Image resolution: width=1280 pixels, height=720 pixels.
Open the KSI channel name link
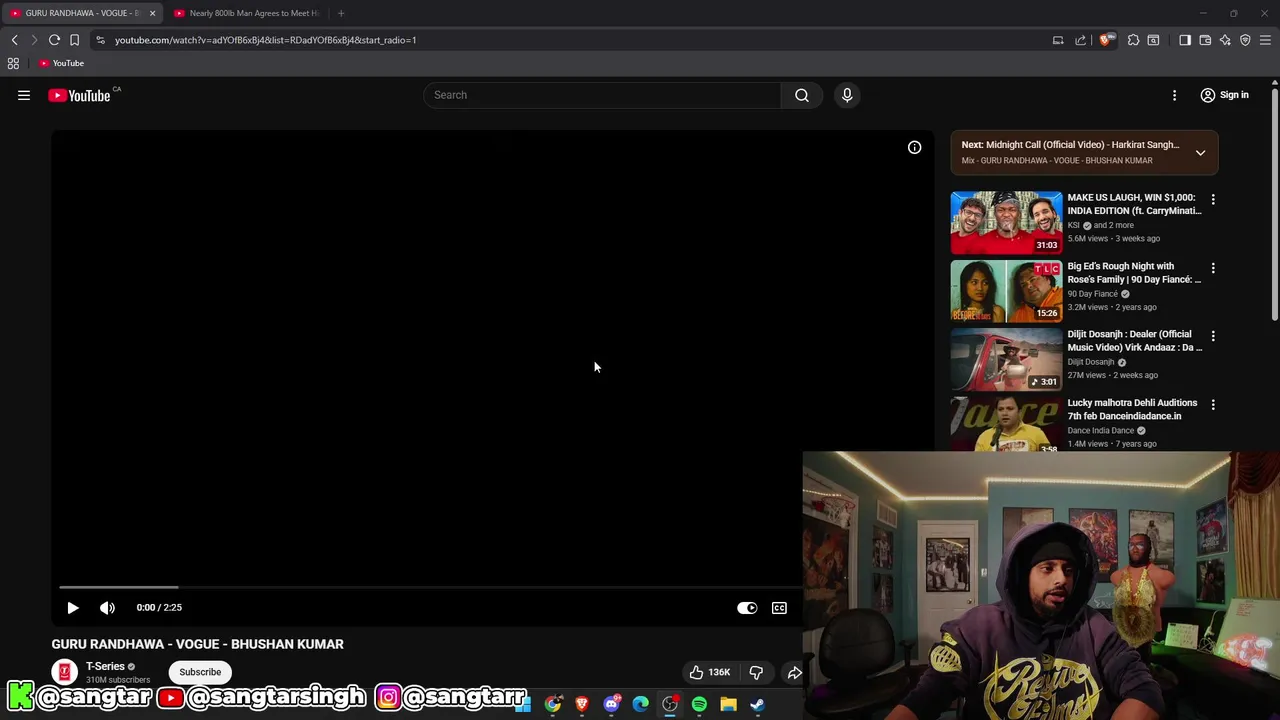[x=1074, y=225]
